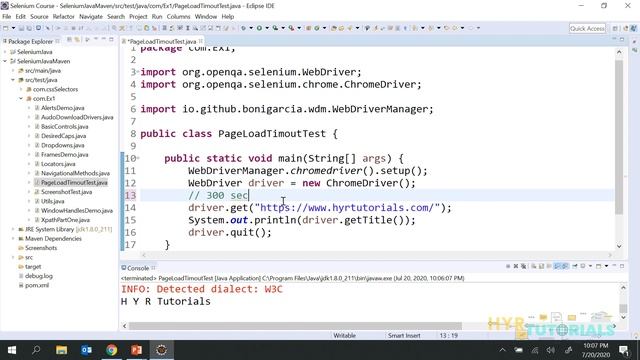Click the Console horizontal scrollbar
This screenshot has width=640, height=360.
tap(295, 326)
